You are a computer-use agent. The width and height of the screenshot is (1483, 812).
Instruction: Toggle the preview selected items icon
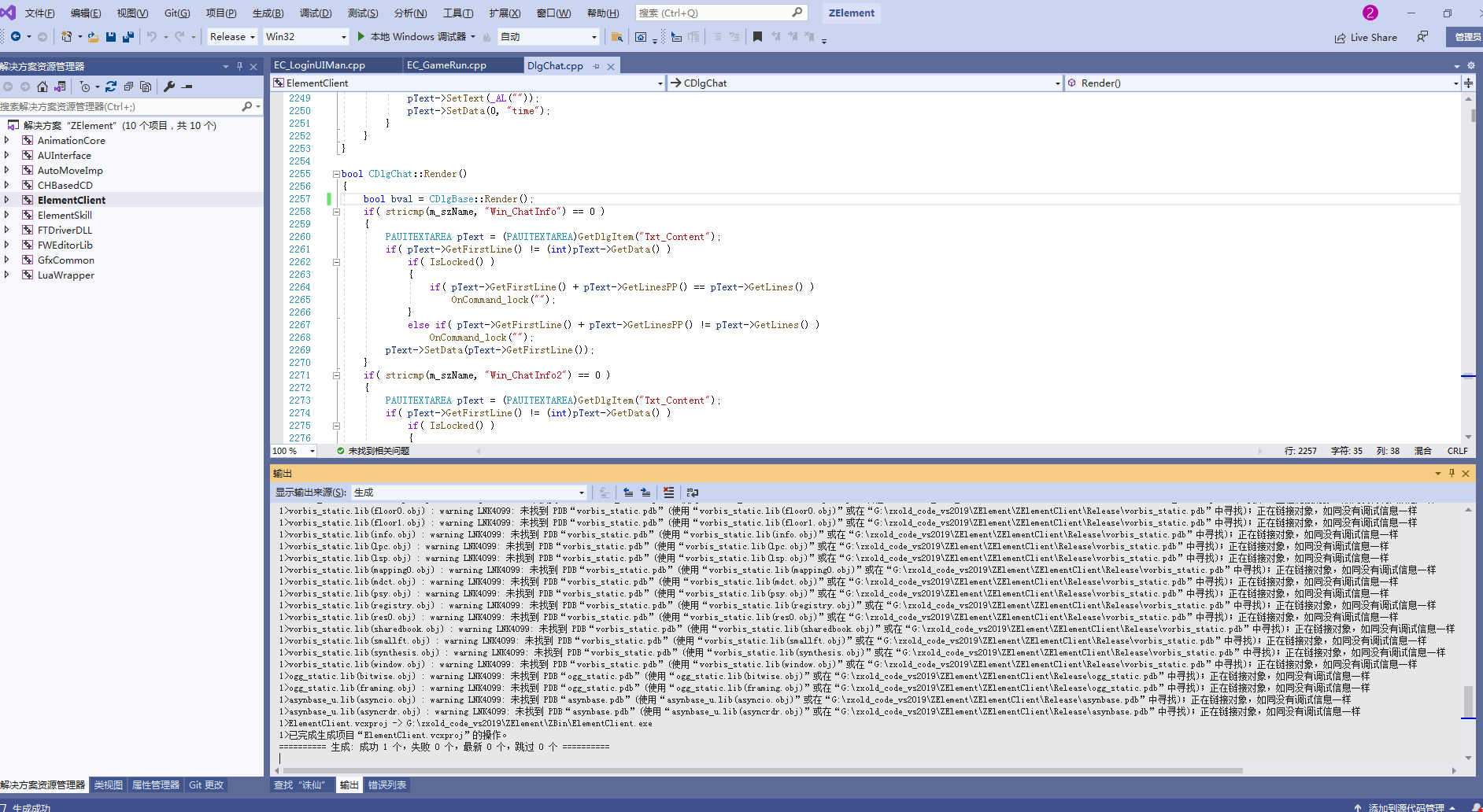pyautogui.click(x=187, y=87)
